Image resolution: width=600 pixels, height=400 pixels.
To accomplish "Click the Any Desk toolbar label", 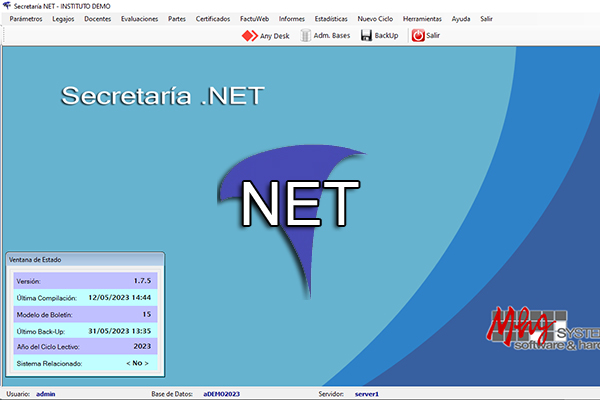I will 274,36.
